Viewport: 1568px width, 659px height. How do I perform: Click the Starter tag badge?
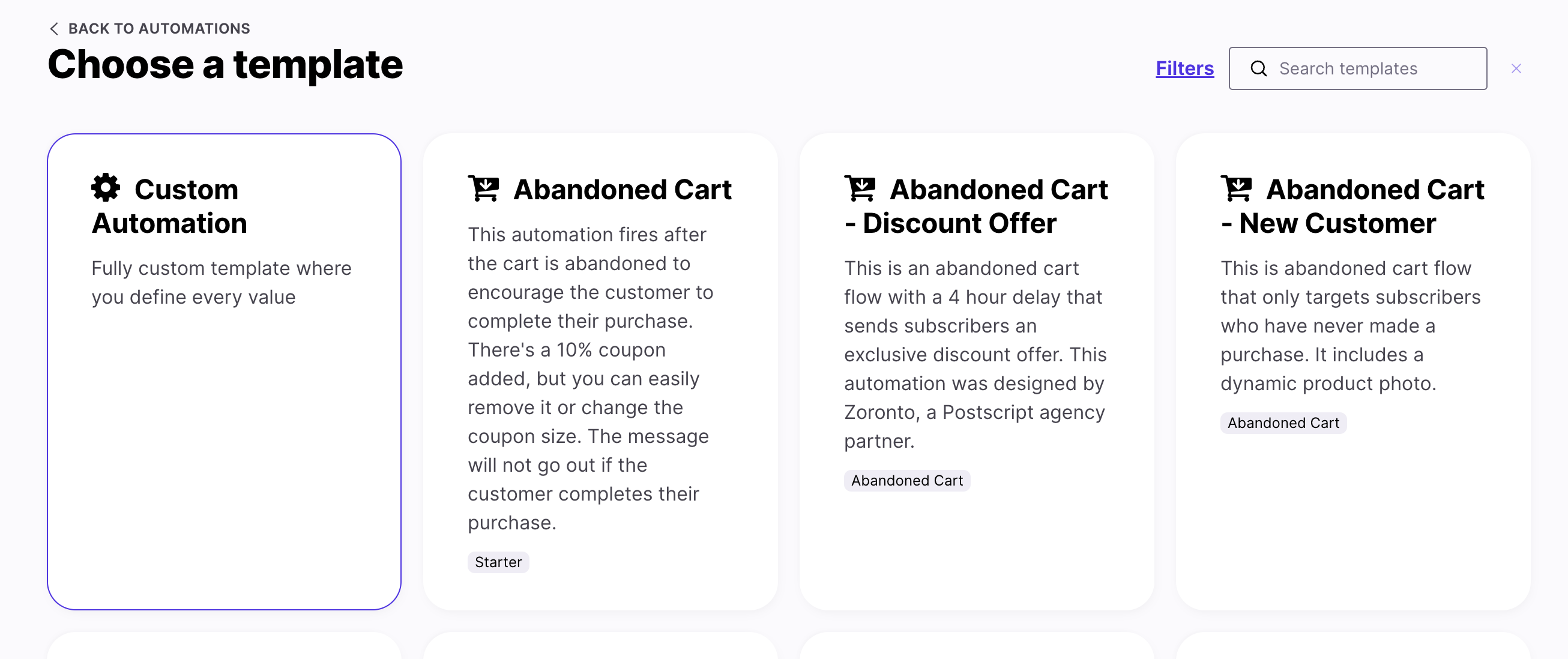pos(498,562)
